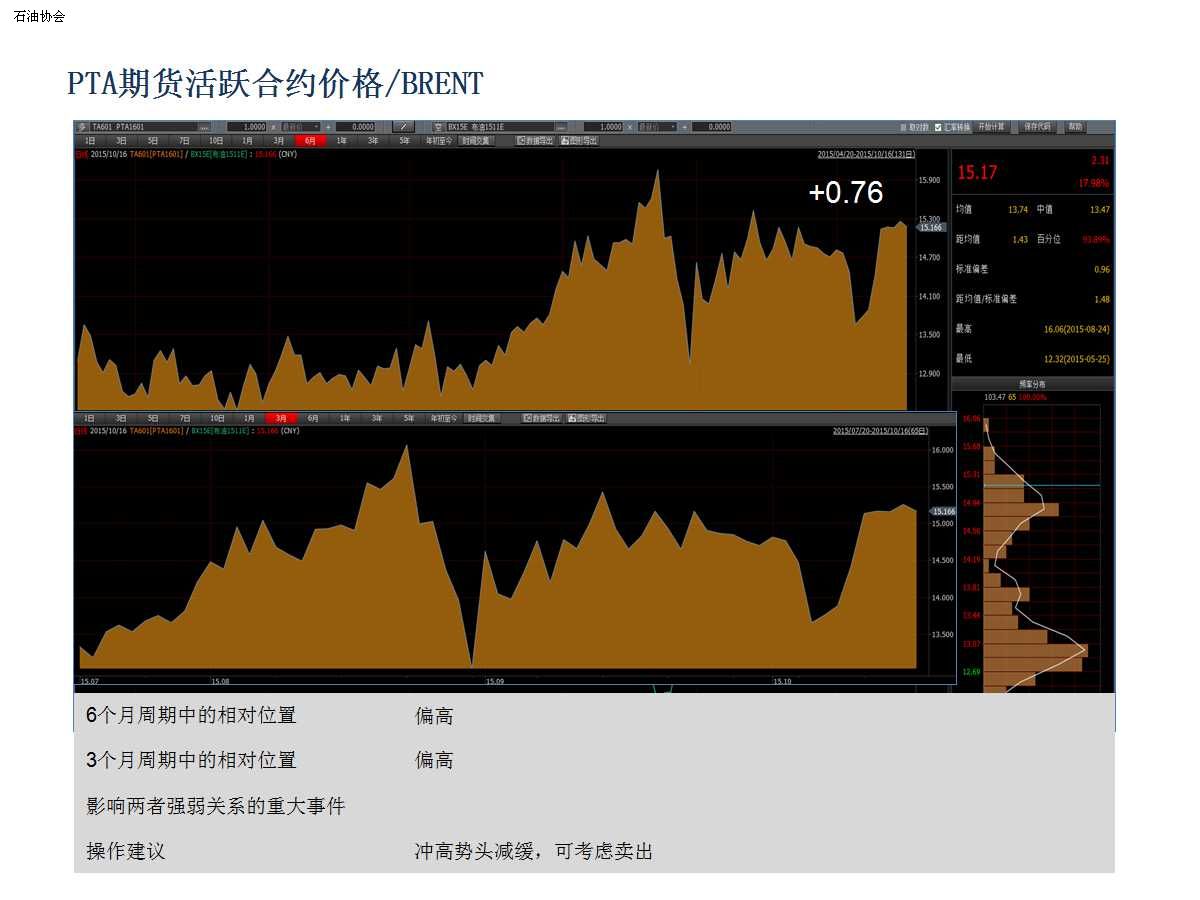Click the 保存代码 button
Image resolution: width=1200 pixels, height=900 pixels.
(1038, 127)
